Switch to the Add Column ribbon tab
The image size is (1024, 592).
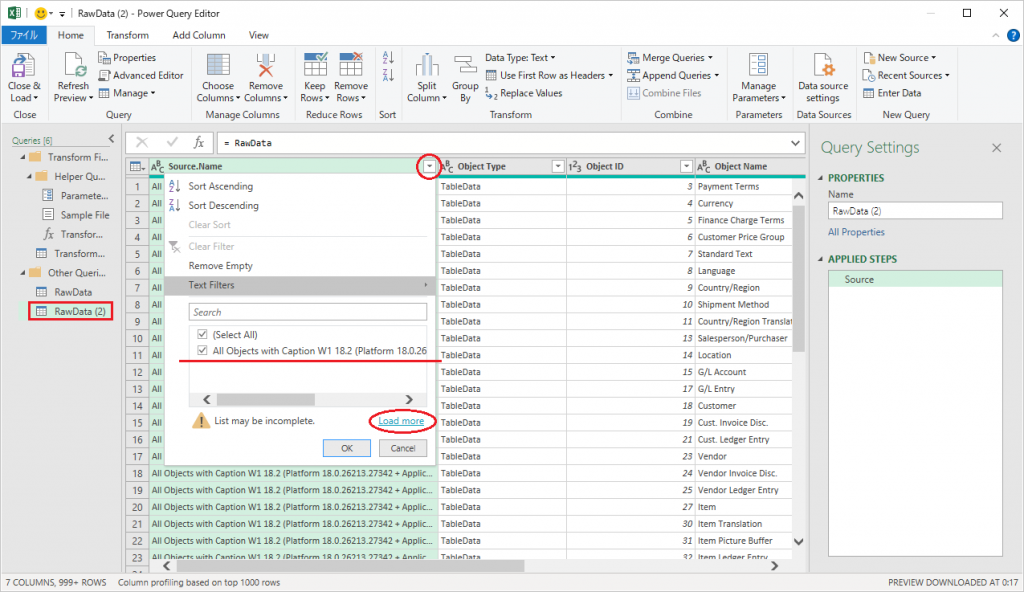[199, 35]
